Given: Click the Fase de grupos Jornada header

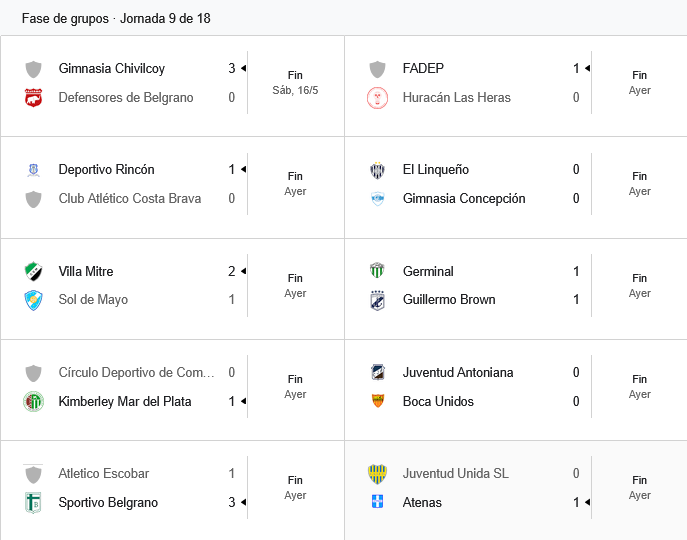Looking at the screenshot, I should tap(116, 18).
